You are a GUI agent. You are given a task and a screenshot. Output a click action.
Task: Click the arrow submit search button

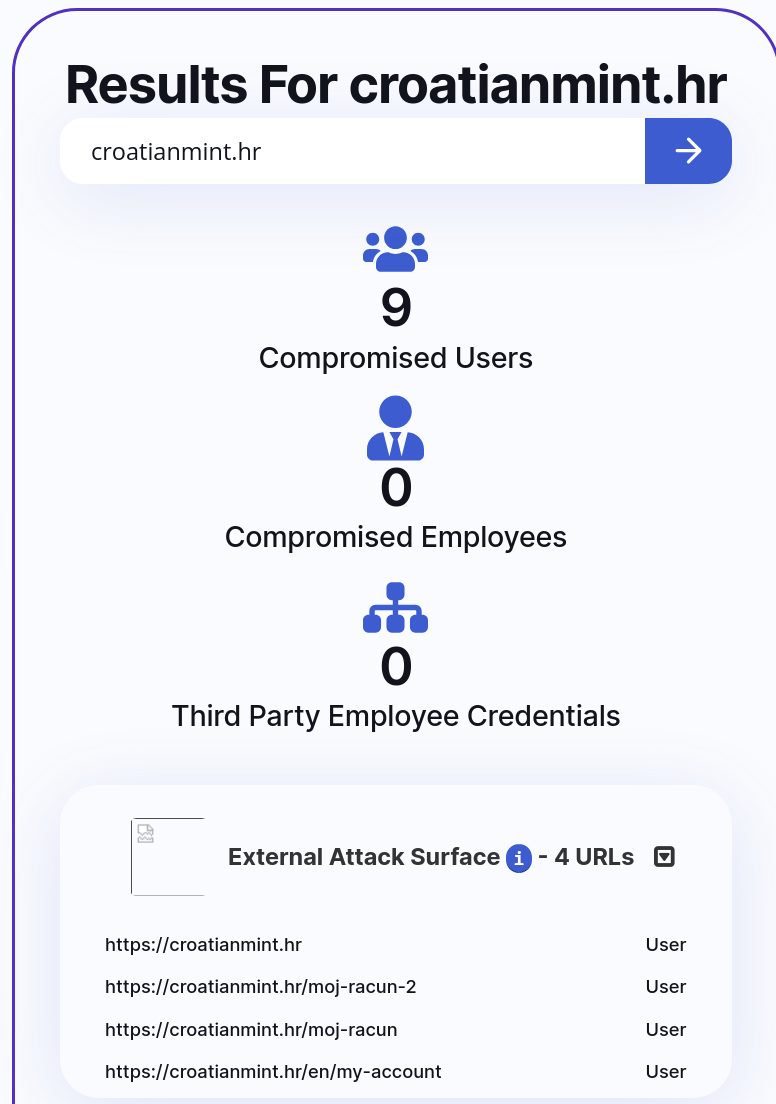pos(688,151)
